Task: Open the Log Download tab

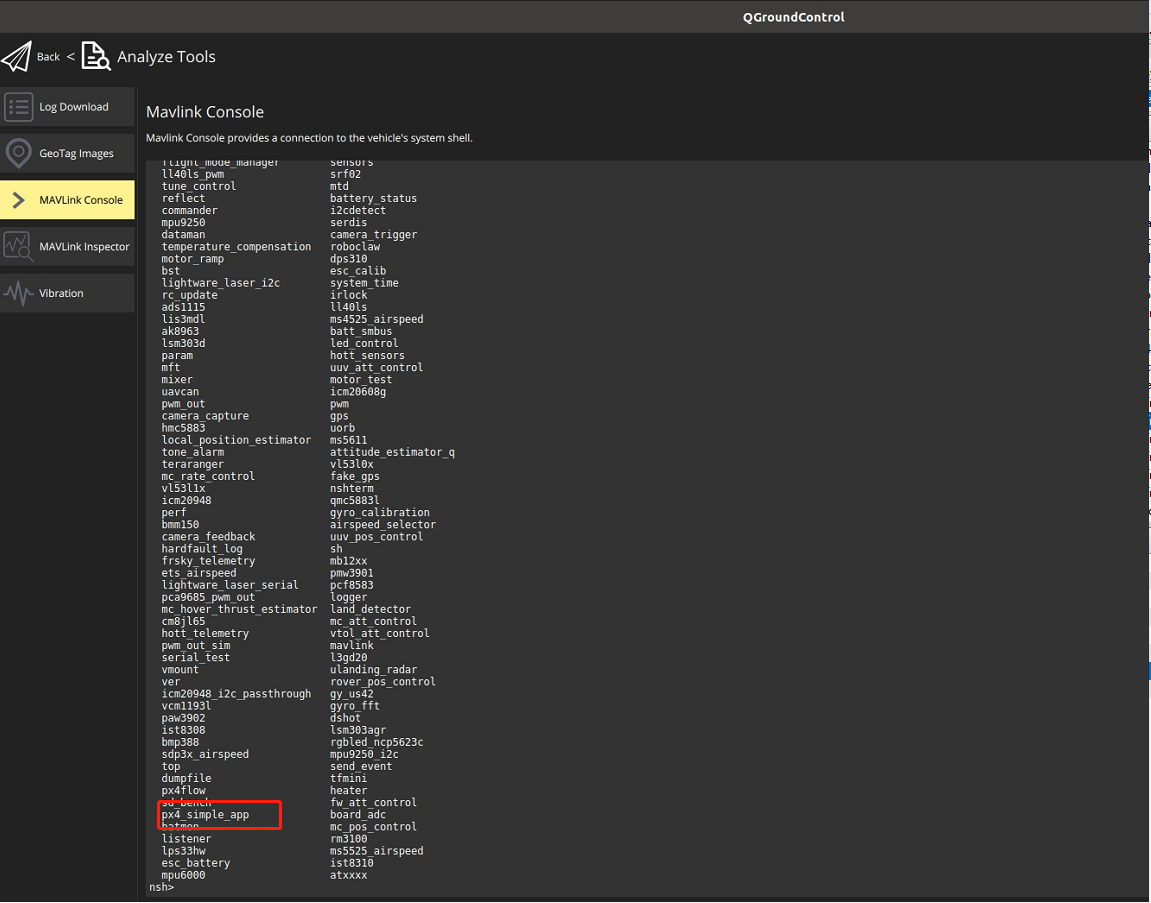Action: click(68, 106)
